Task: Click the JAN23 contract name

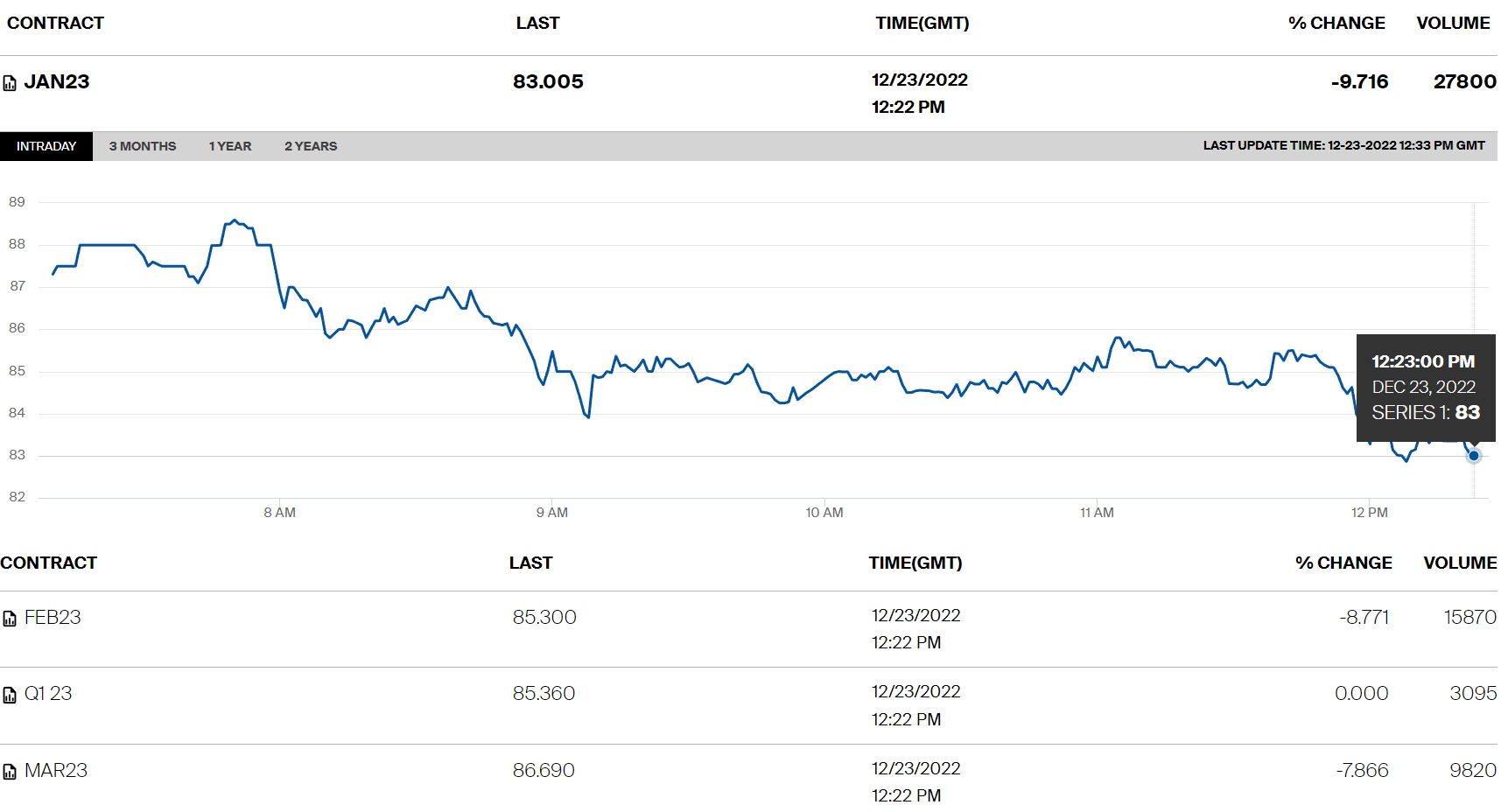Action: click(x=57, y=81)
